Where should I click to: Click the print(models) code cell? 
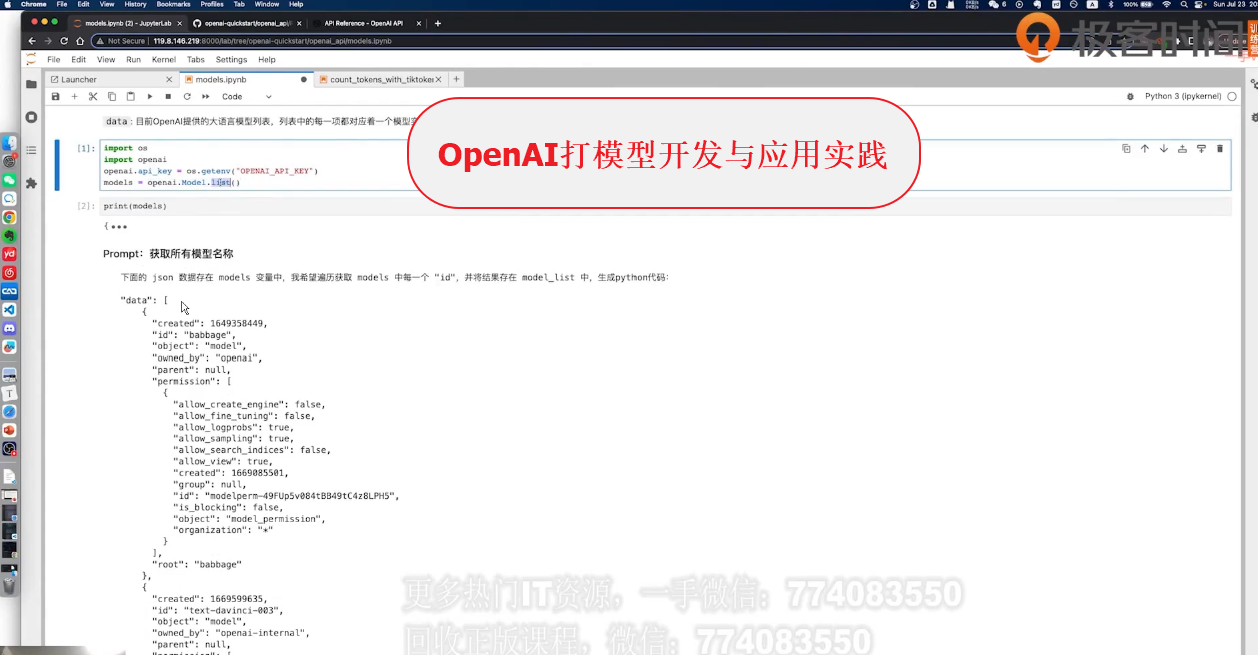[664, 206]
